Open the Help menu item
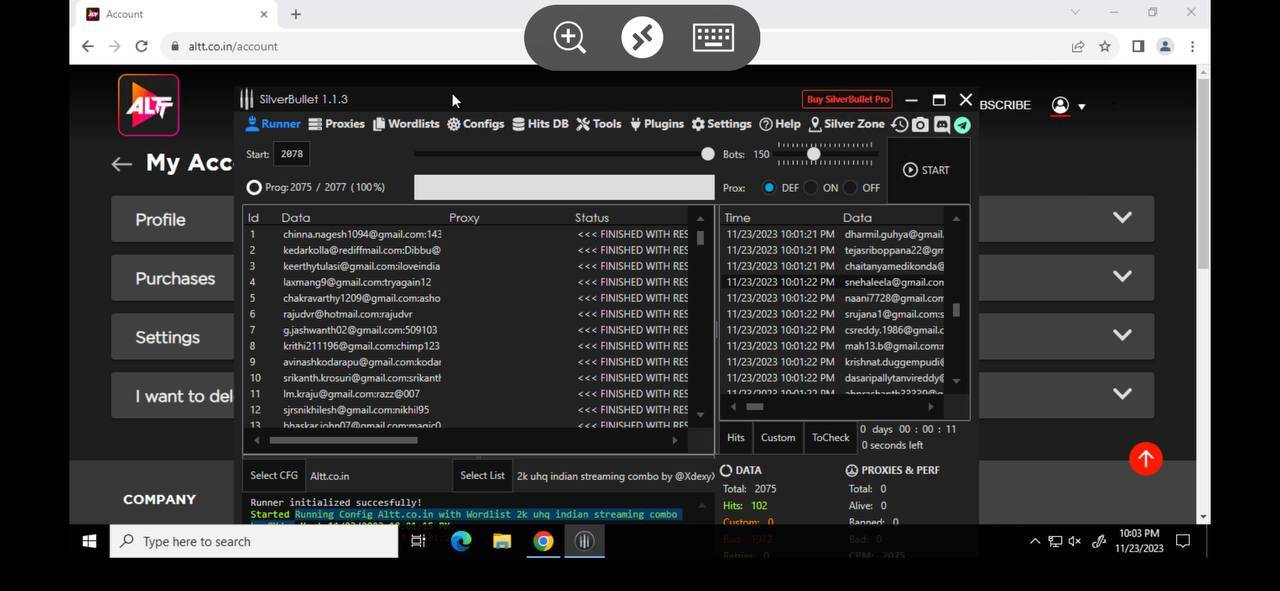Image resolution: width=1280 pixels, height=591 pixels. click(x=780, y=124)
